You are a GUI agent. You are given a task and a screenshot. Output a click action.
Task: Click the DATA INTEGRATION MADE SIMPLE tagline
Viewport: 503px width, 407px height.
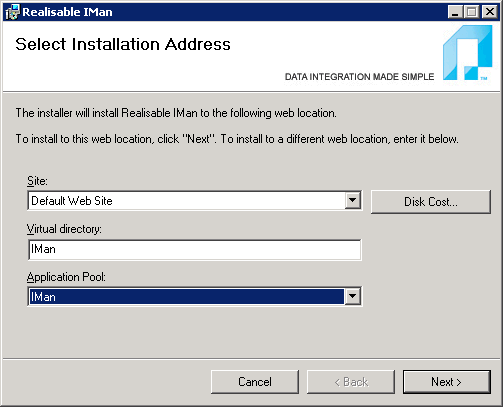(x=359, y=77)
